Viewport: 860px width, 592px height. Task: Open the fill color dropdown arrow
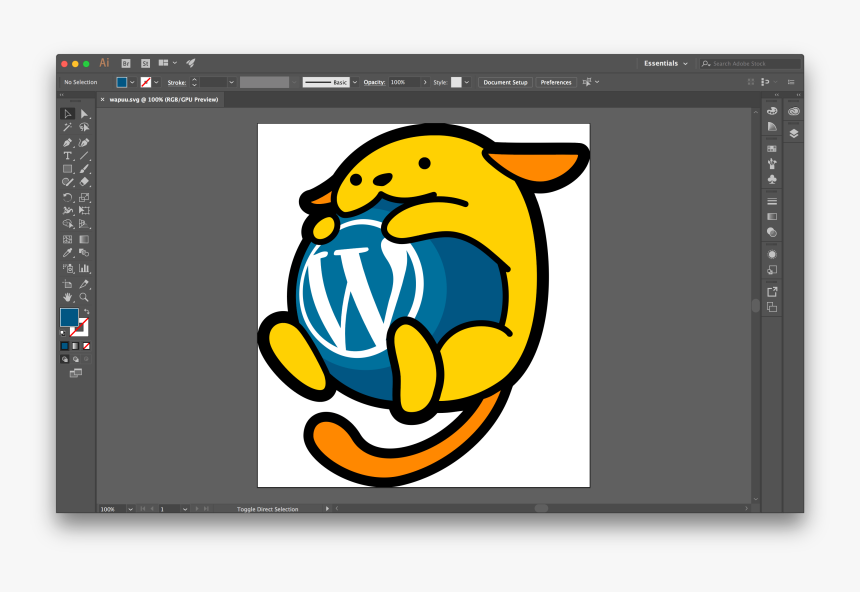[132, 82]
